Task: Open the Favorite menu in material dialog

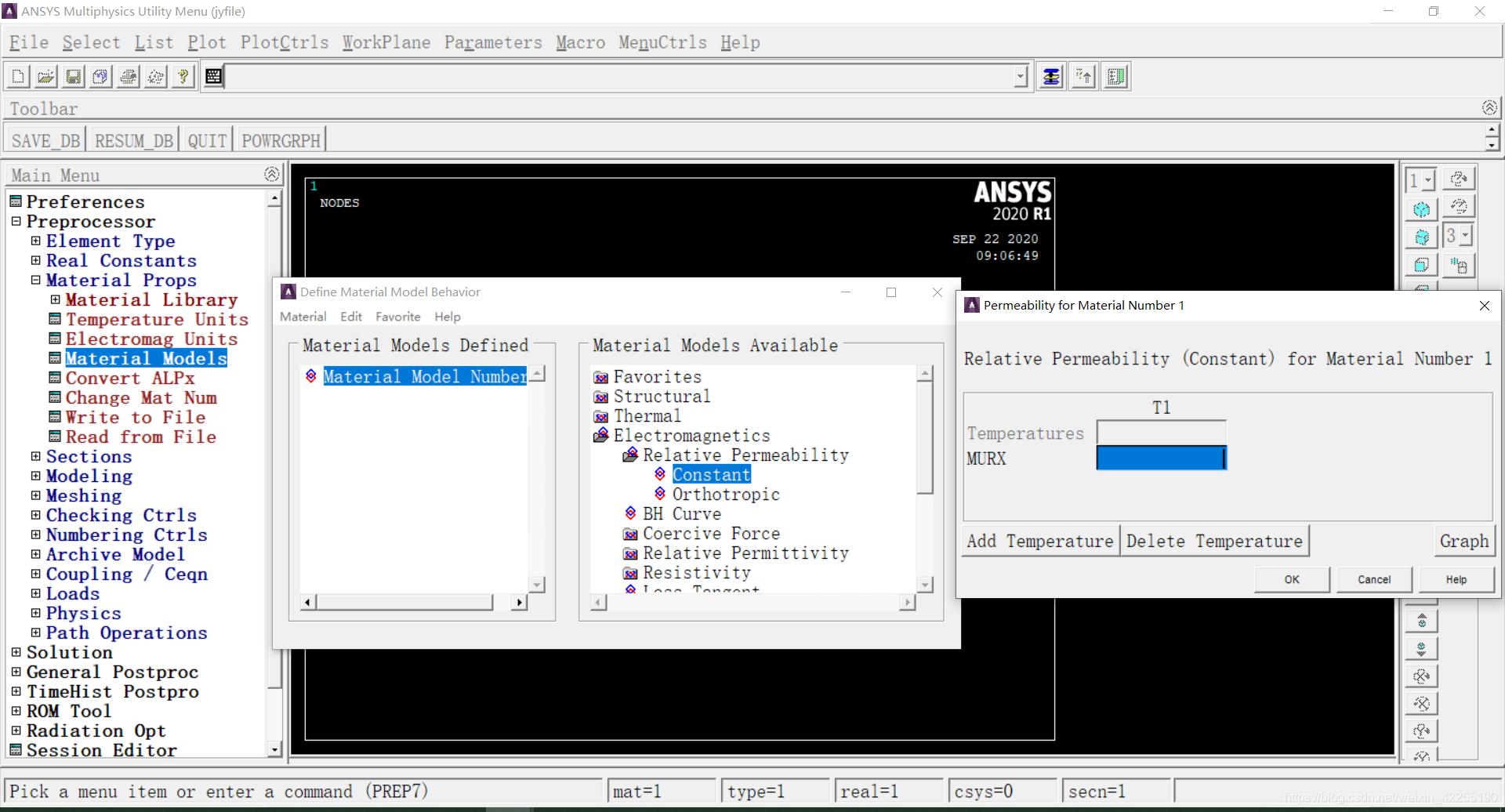Action: click(x=397, y=317)
